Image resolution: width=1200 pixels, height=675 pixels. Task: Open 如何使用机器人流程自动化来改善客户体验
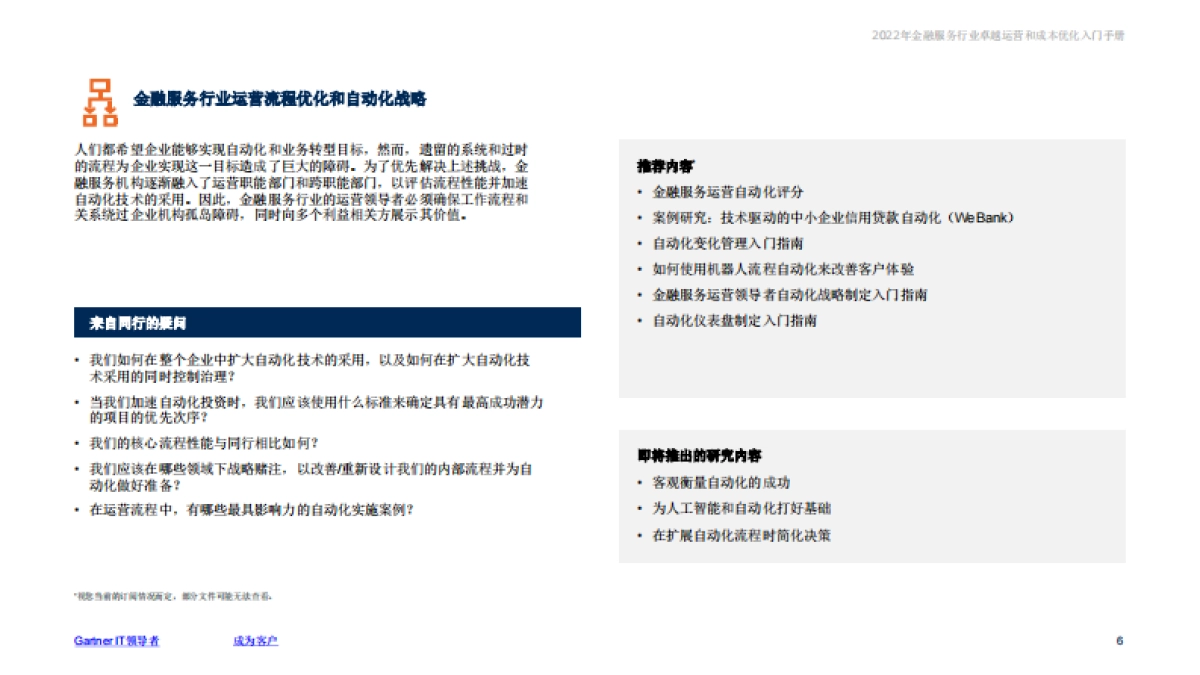[x=788, y=269]
